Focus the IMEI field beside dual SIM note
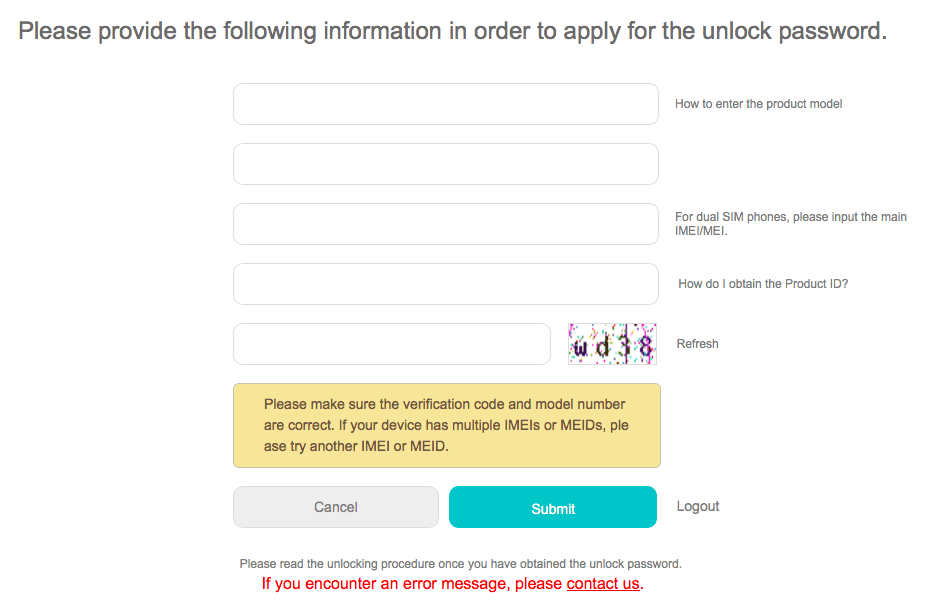The height and width of the screenshot is (605, 935). [445, 224]
